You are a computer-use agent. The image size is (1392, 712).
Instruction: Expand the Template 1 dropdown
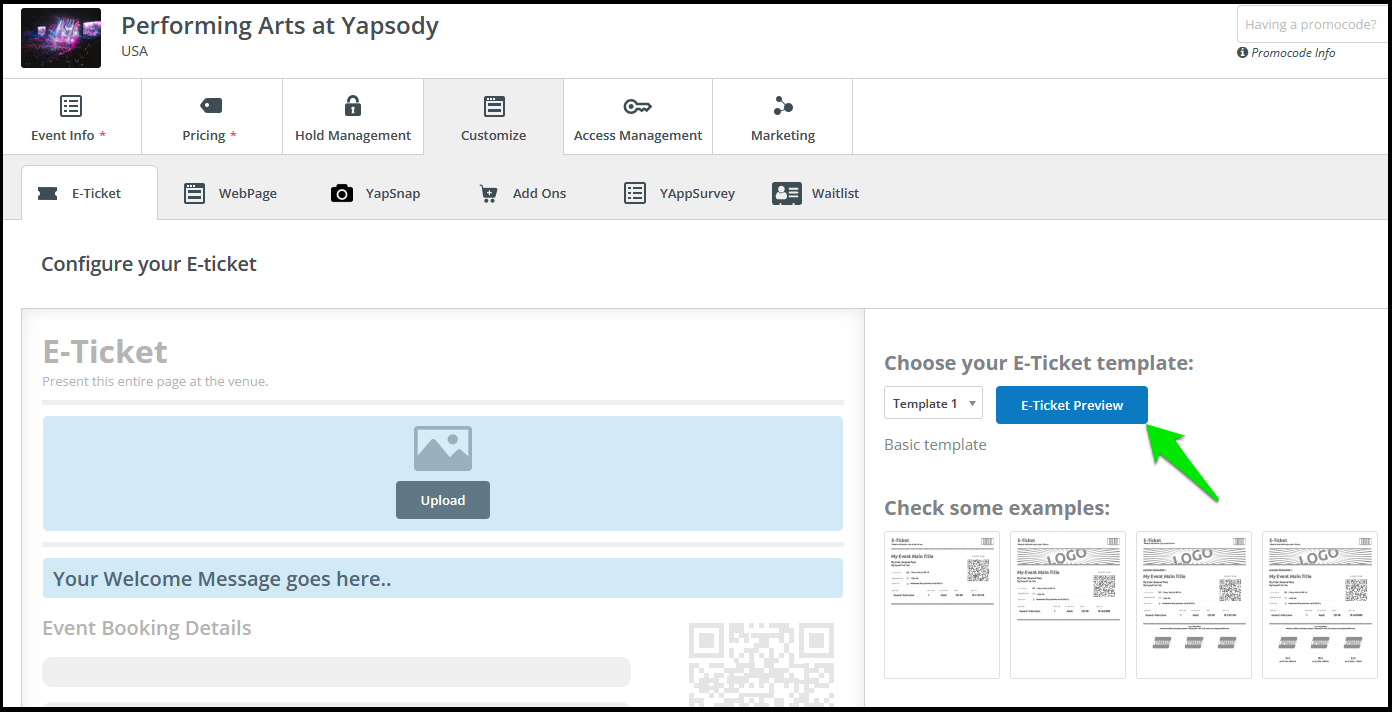coord(933,403)
